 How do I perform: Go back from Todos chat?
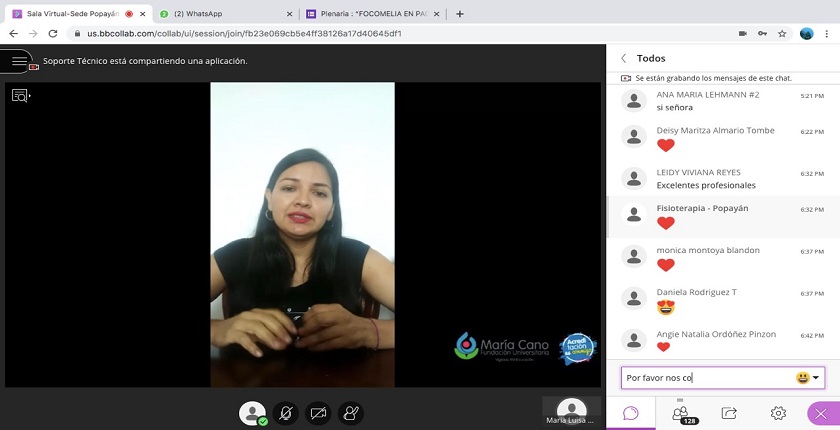tap(624, 58)
